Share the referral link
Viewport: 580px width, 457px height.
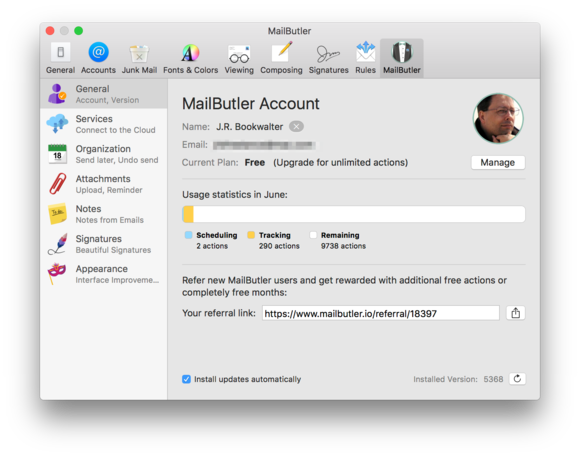point(516,313)
